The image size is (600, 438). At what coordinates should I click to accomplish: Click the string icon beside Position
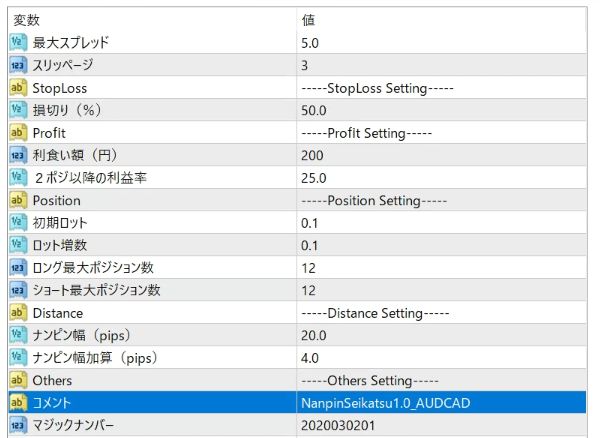pos(17,200)
